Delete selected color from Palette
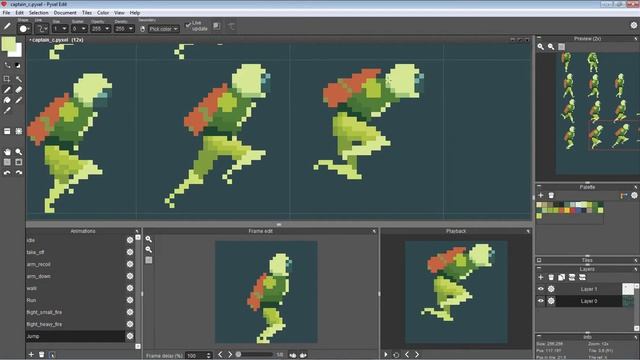This screenshot has height=360, width=640. (551, 195)
